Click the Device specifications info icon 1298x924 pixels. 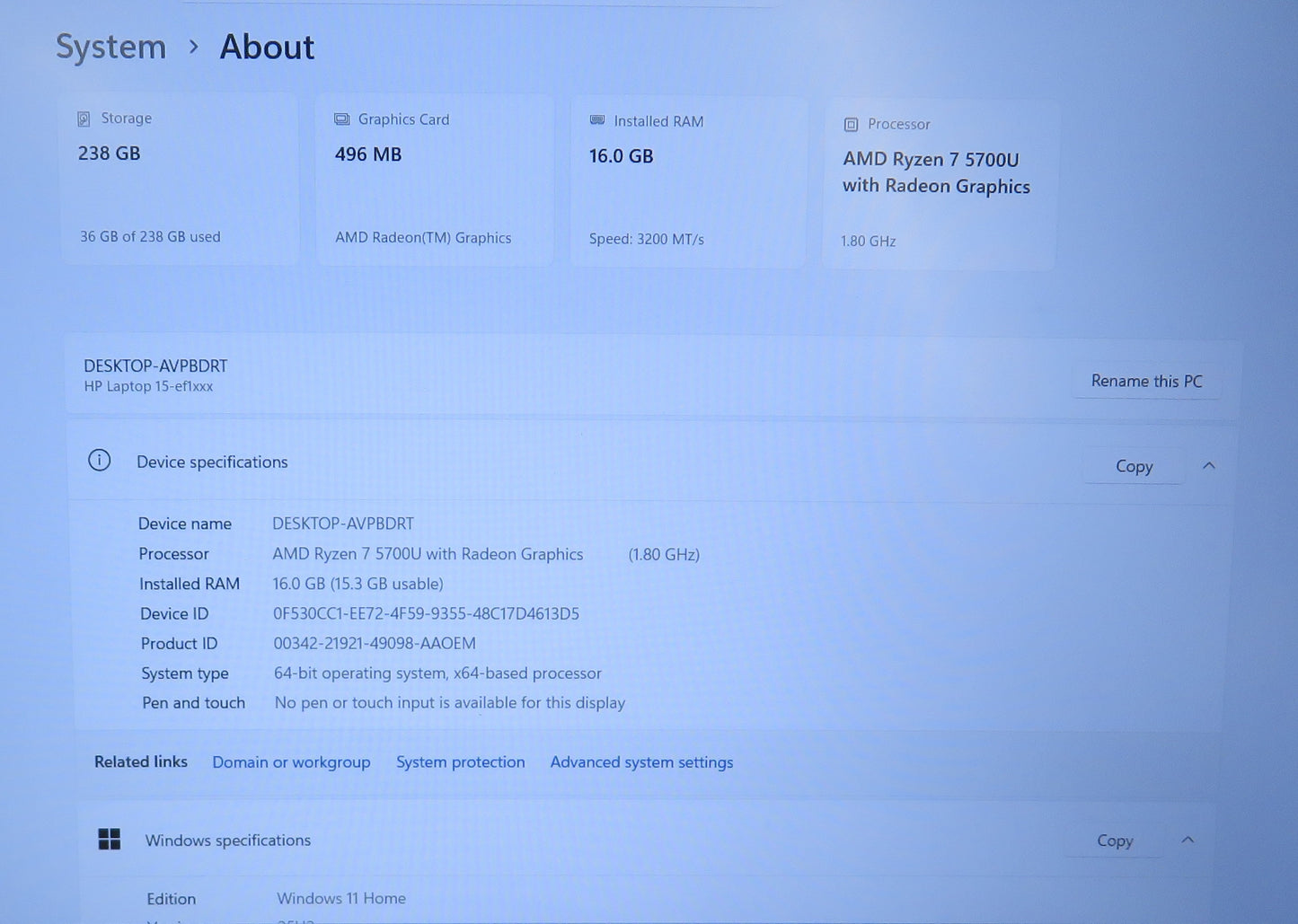pos(100,461)
